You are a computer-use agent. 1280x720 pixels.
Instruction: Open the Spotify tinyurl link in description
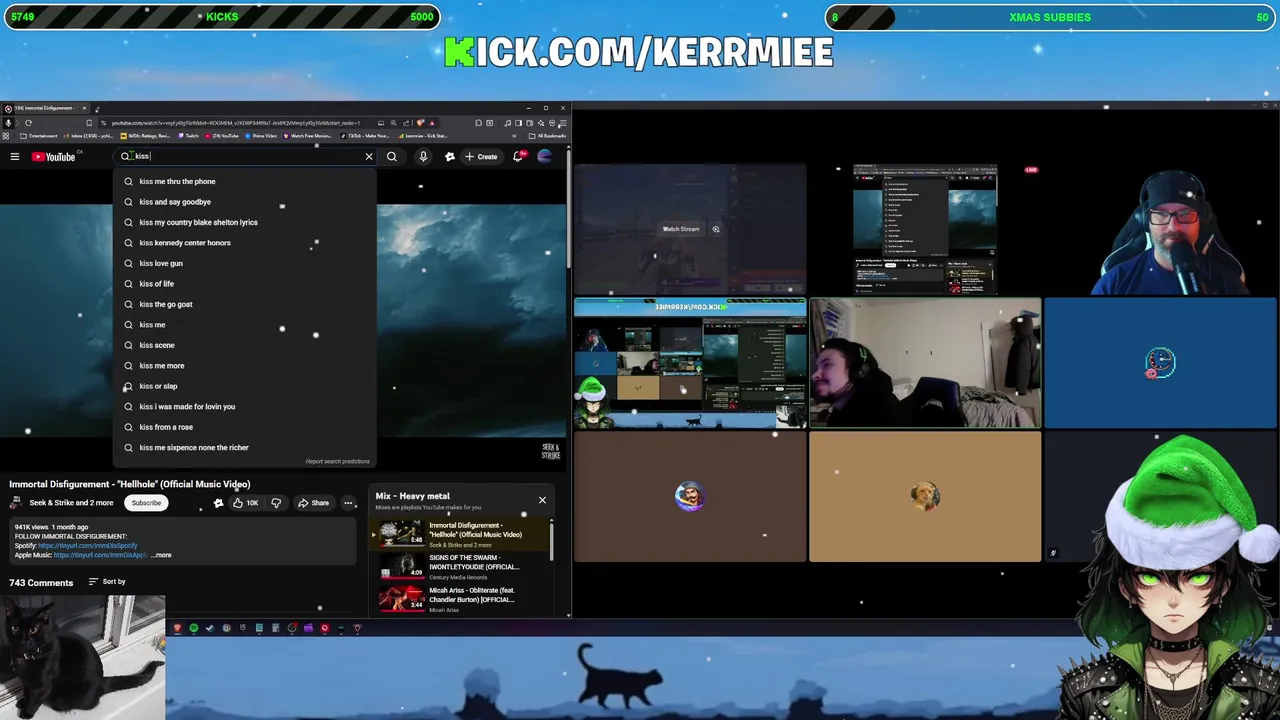point(87,546)
